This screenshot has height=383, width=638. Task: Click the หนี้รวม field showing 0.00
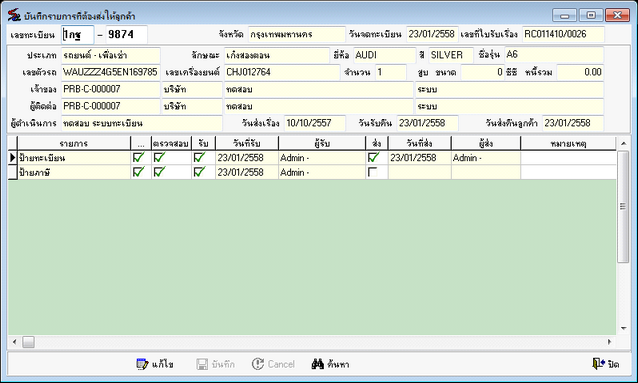(580, 72)
